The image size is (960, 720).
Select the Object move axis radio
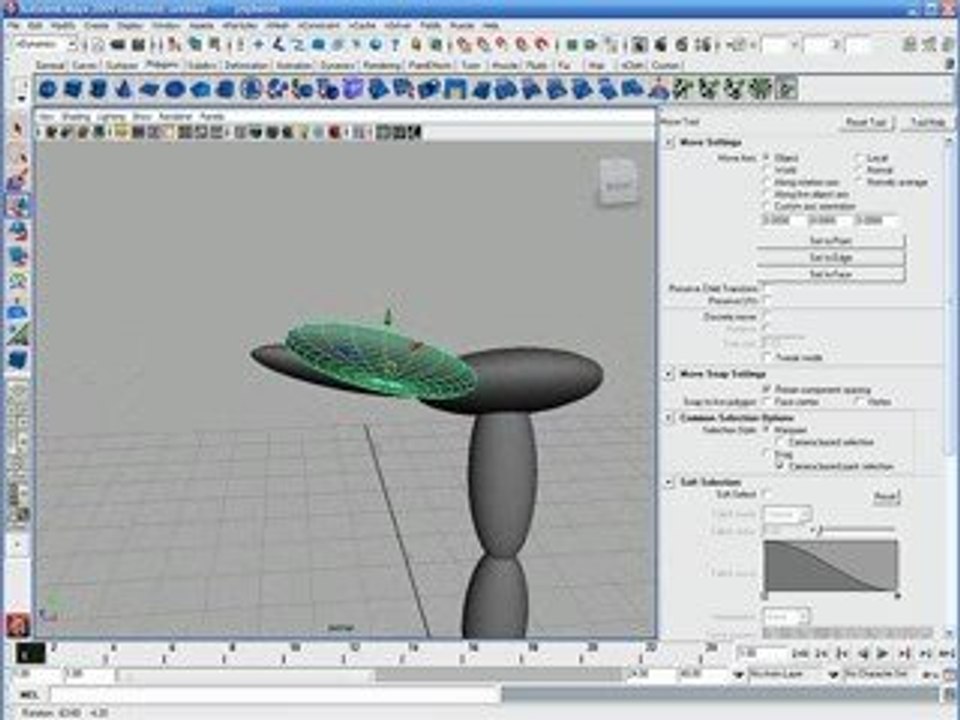point(767,158)
